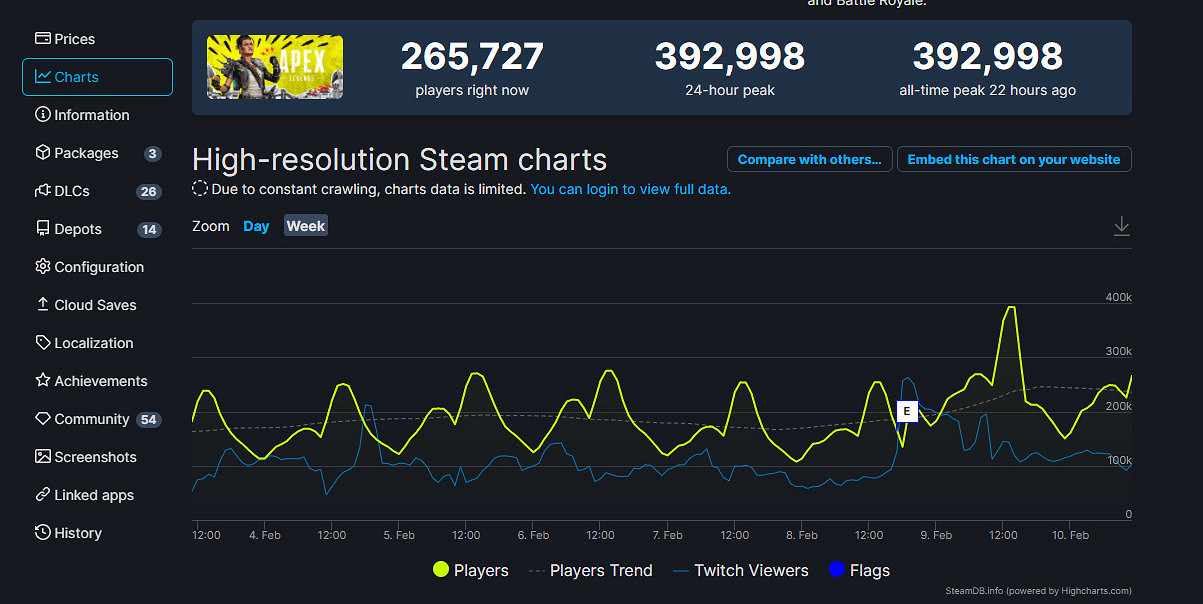This screenshot has width=1203, height=604.
Task: Select the Week zoom tab
Action: click(305, 225)
